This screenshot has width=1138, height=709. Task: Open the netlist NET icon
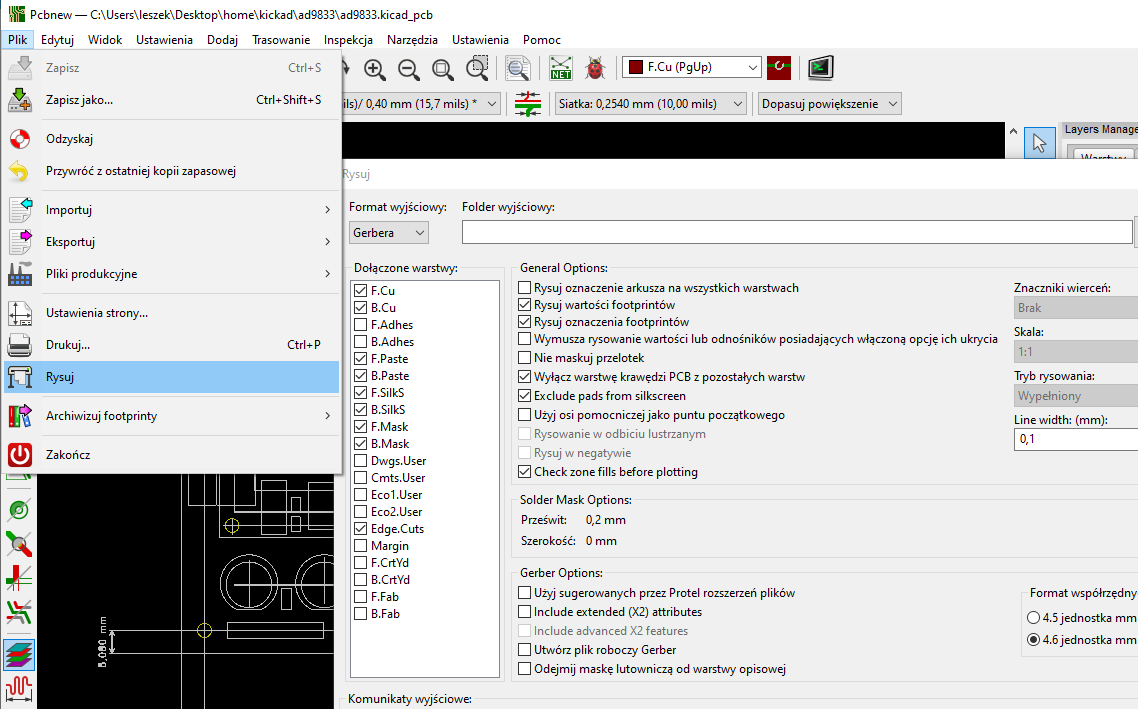point(560,68)
